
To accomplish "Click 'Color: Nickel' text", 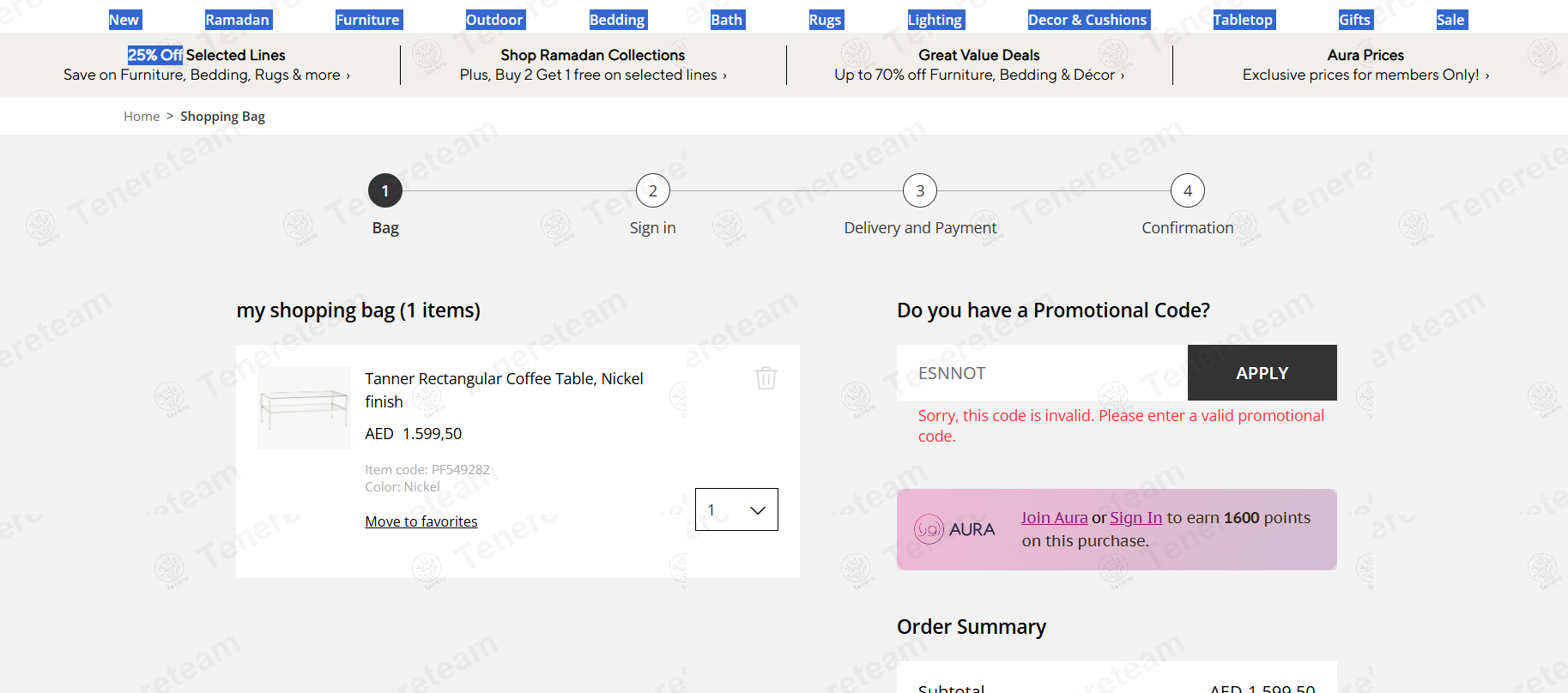I will pos(403,486).
